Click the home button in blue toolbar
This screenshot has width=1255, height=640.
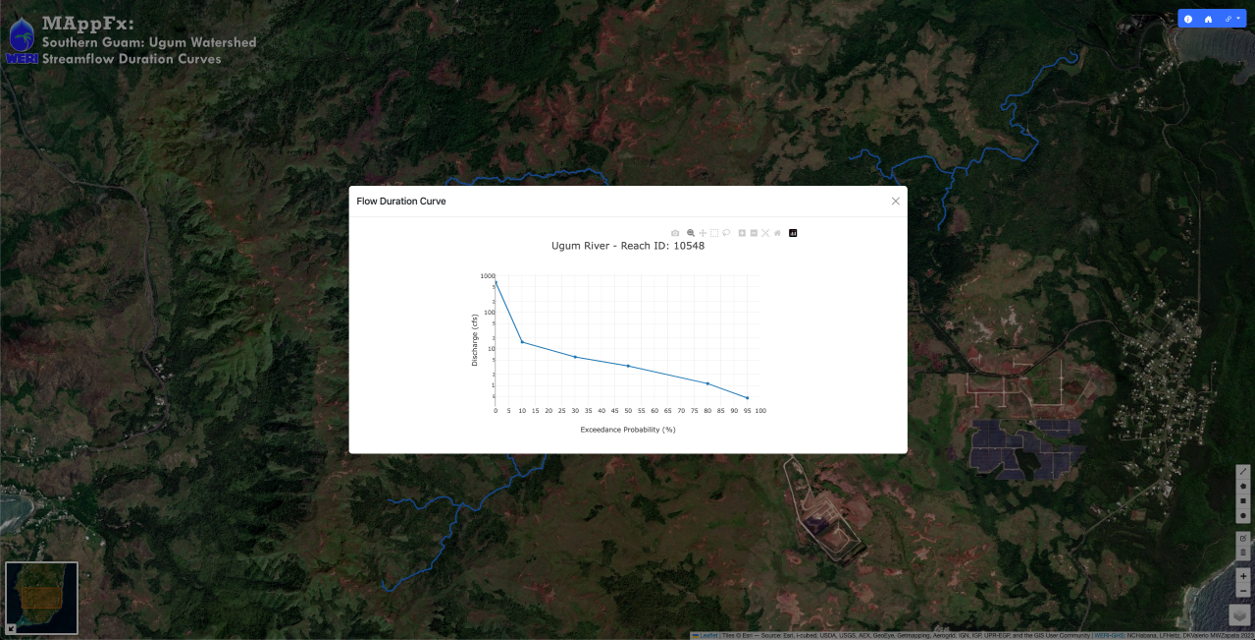(x=1208, y=19)
